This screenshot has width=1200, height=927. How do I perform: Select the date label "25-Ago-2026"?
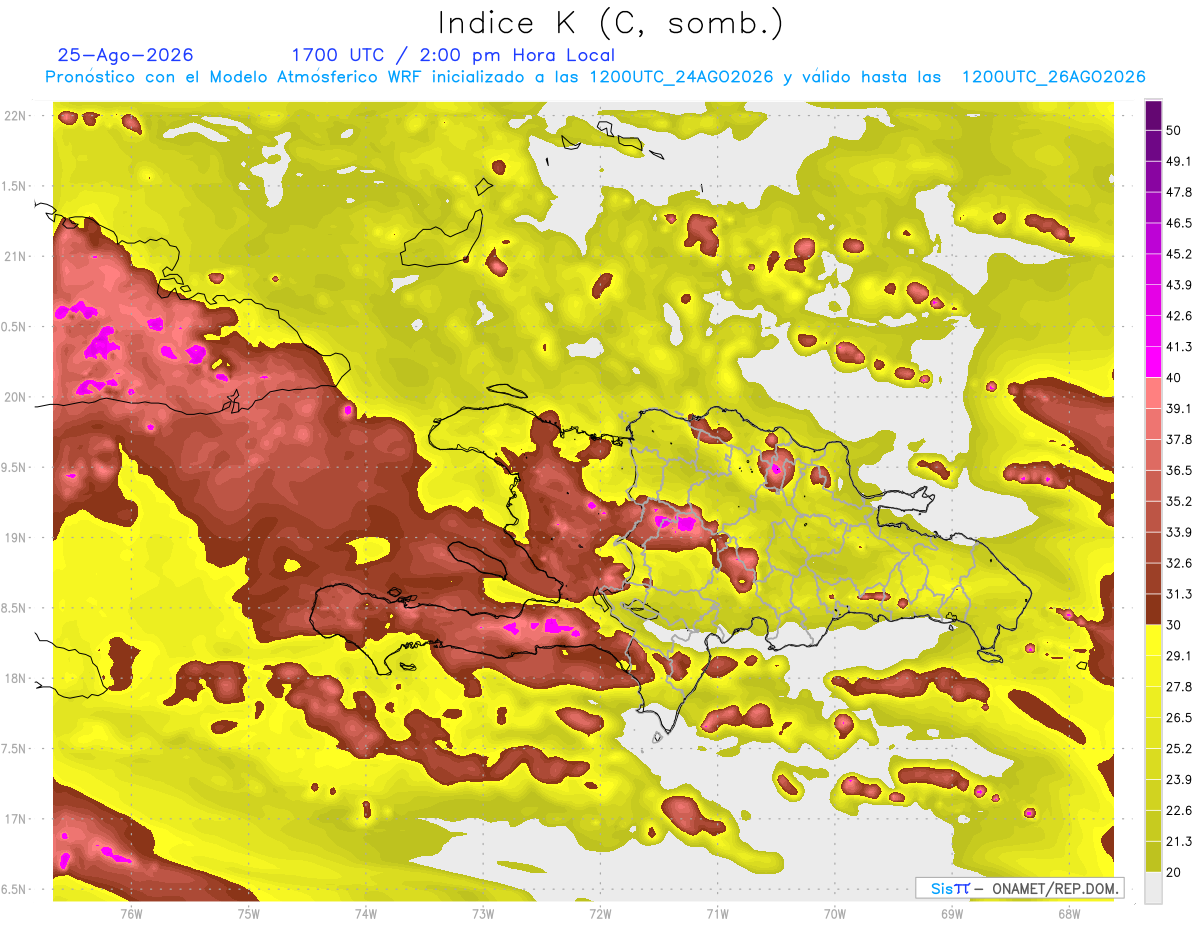(x=125, y=55)
